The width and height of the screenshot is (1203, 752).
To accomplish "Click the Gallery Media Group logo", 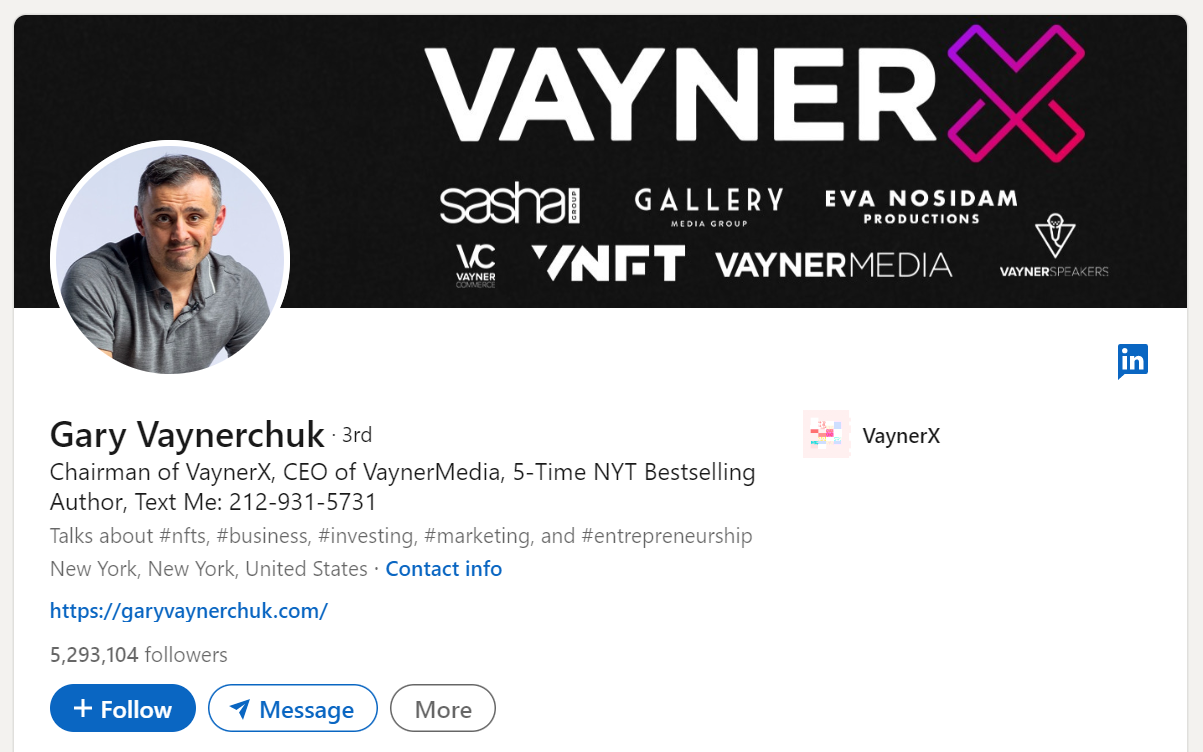I will pyautogui.click(x=709, y=207).
